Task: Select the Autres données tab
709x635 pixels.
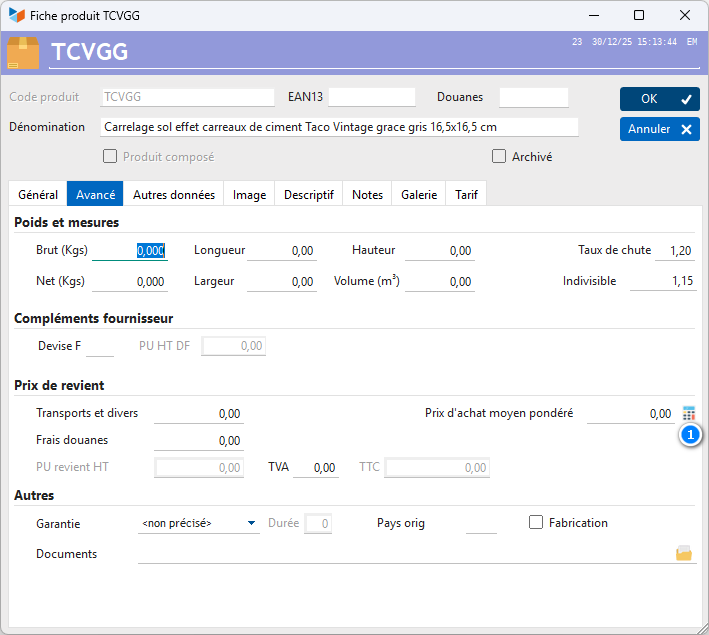Action: click(174, 195)
